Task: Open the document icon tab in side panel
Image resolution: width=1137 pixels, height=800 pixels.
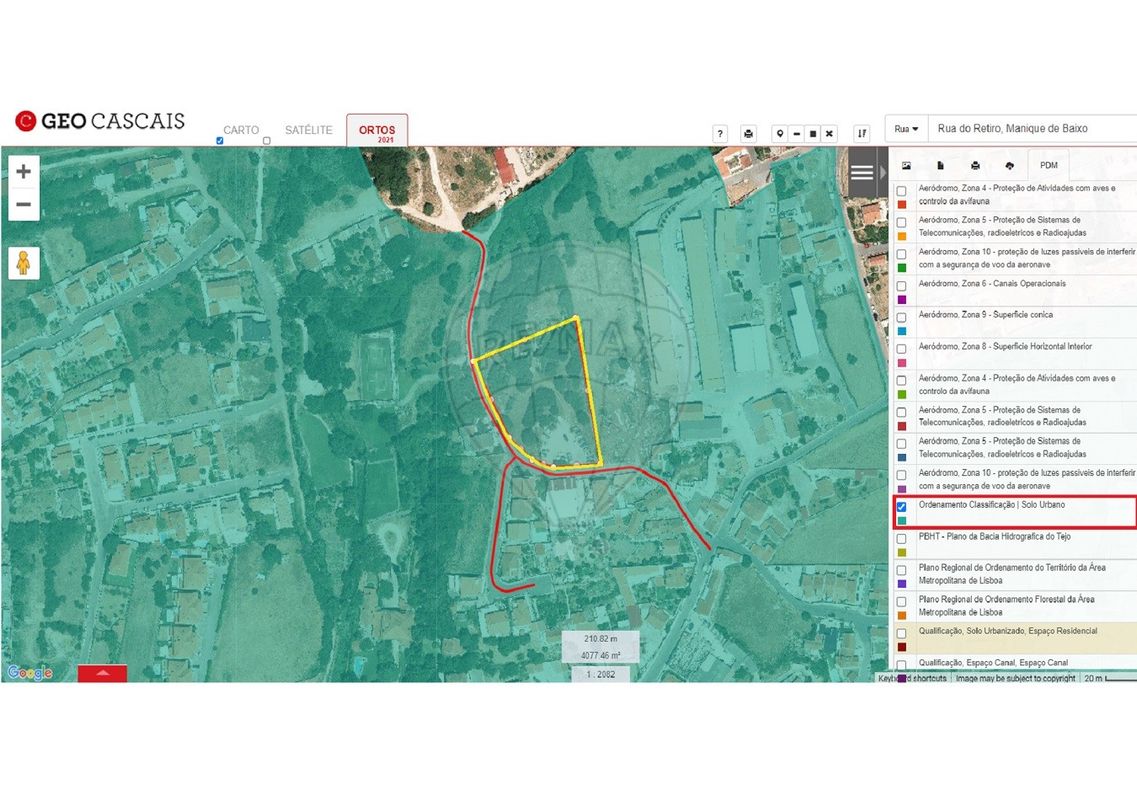Action: click(940, 165)
